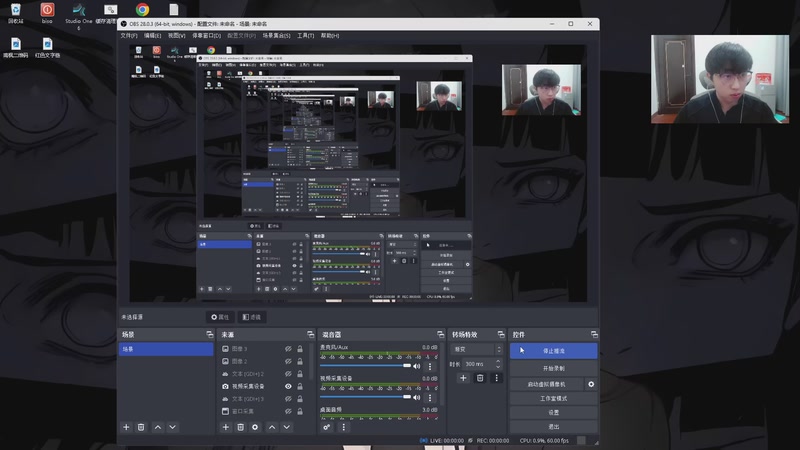Screen dimensions: 800x450
Task: Open the 工具(T) menu
Action: pos(306,36)
